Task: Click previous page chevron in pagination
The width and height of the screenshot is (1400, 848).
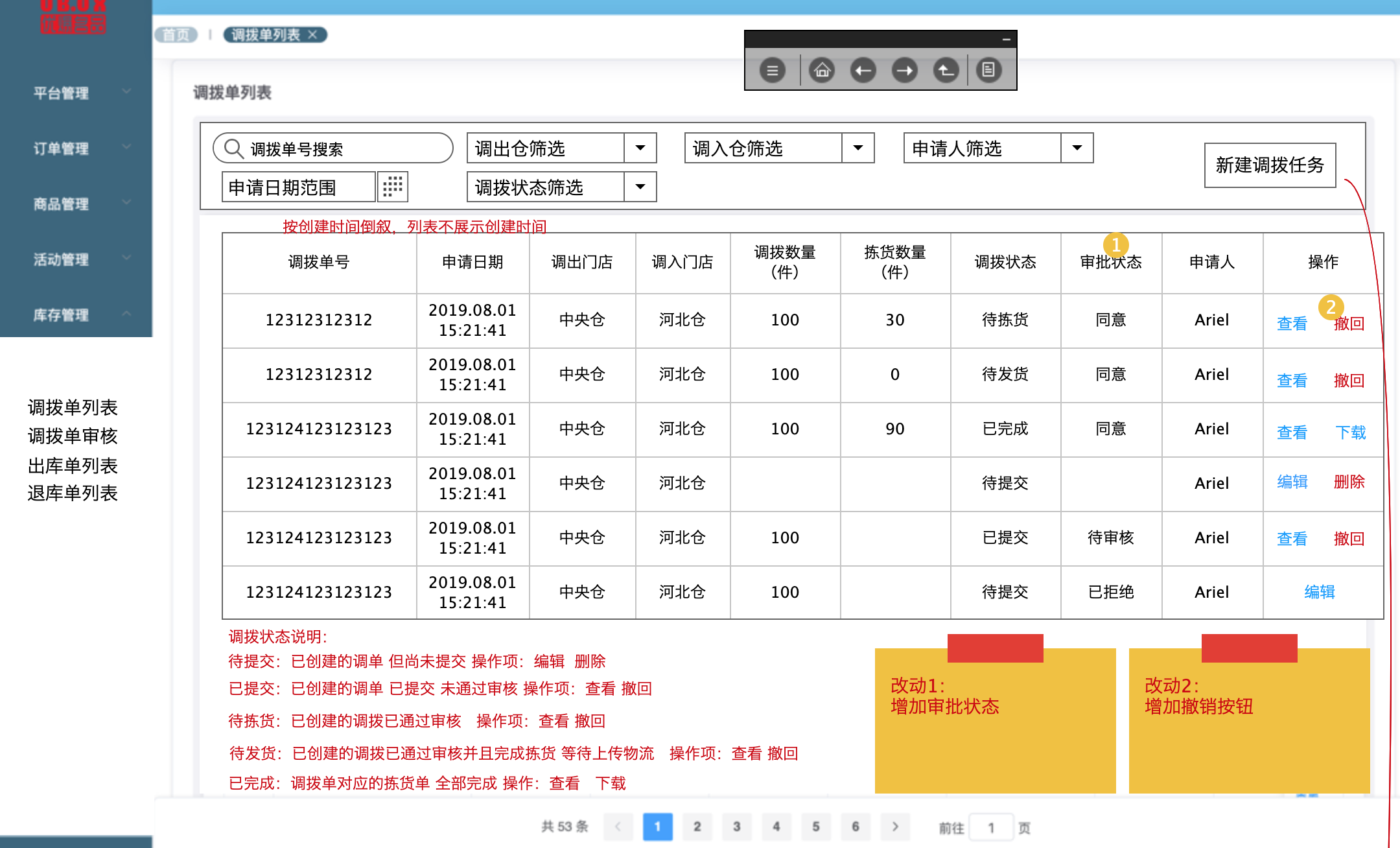Action: click(618, 827)
